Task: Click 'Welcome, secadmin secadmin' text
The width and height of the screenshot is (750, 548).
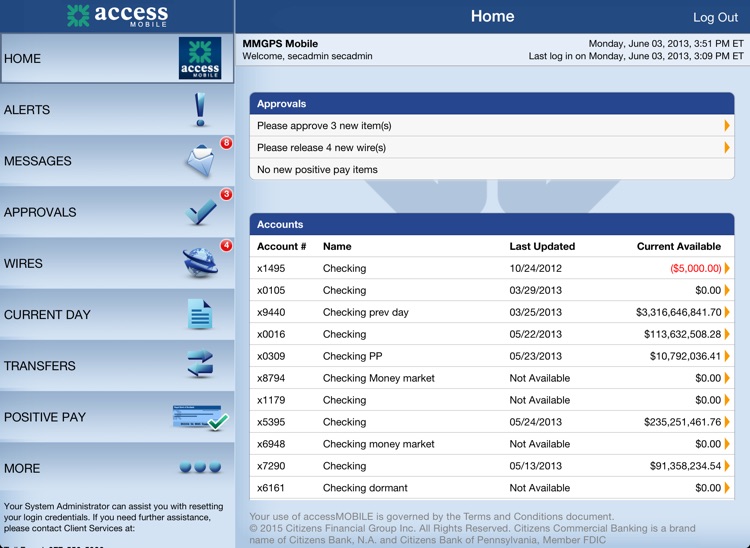Action: click(x=307, y=56)
